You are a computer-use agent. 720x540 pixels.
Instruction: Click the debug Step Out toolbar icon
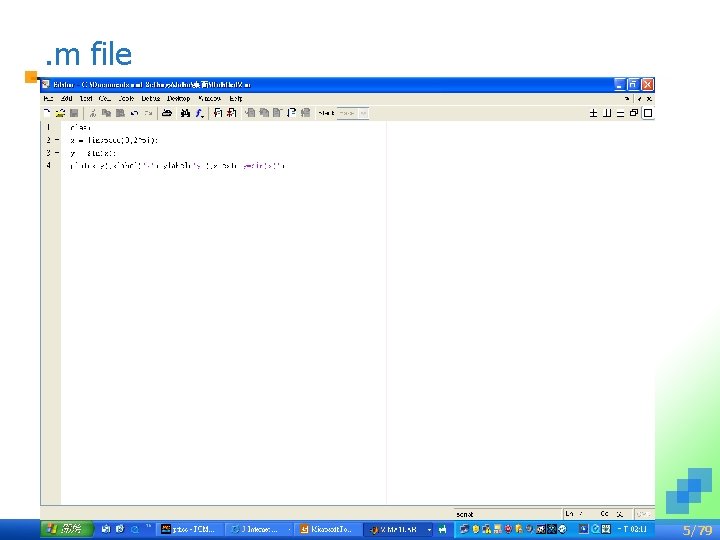coord(277,113)
